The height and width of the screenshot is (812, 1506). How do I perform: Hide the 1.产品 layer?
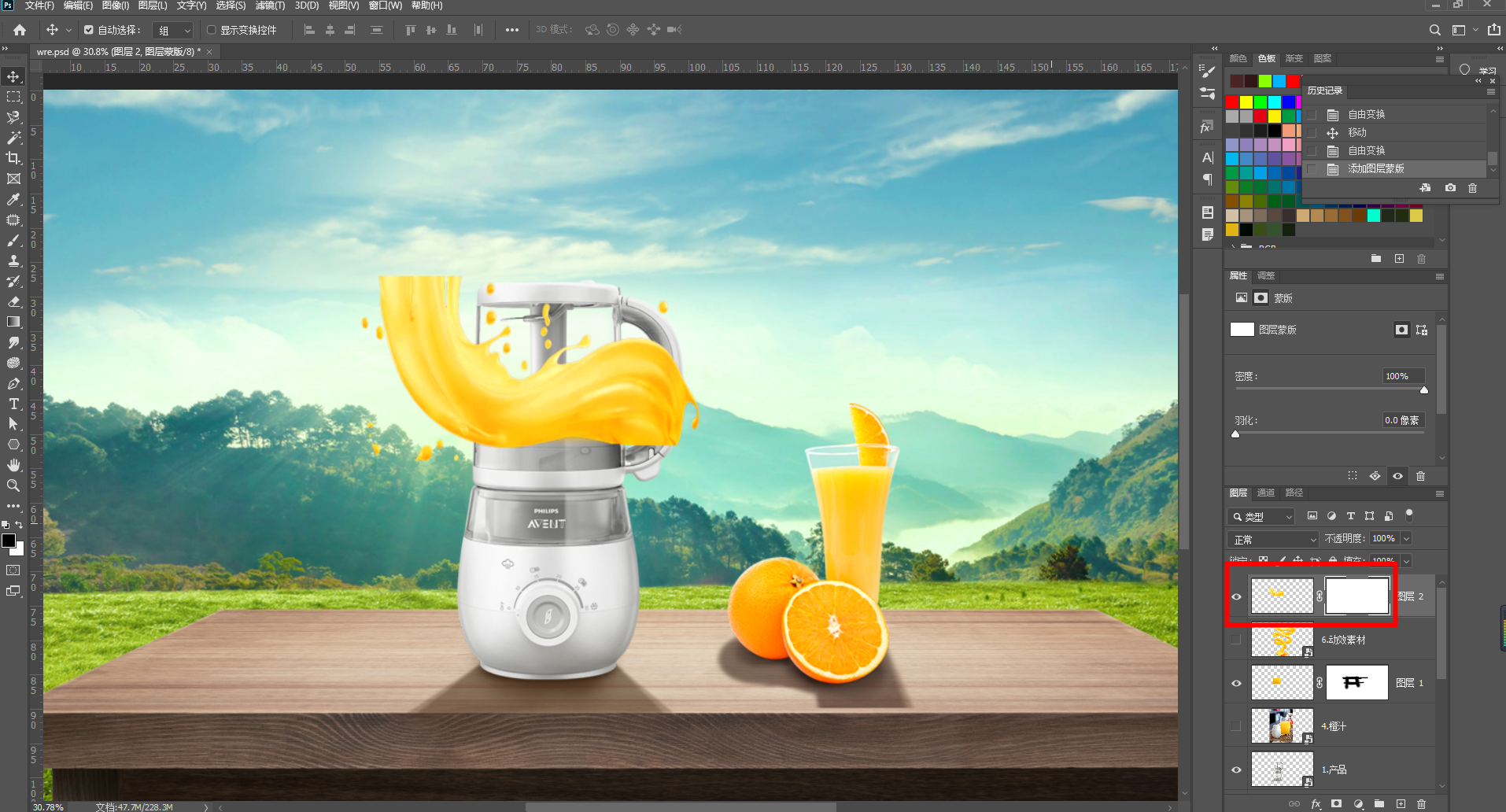pos(1236,770)
